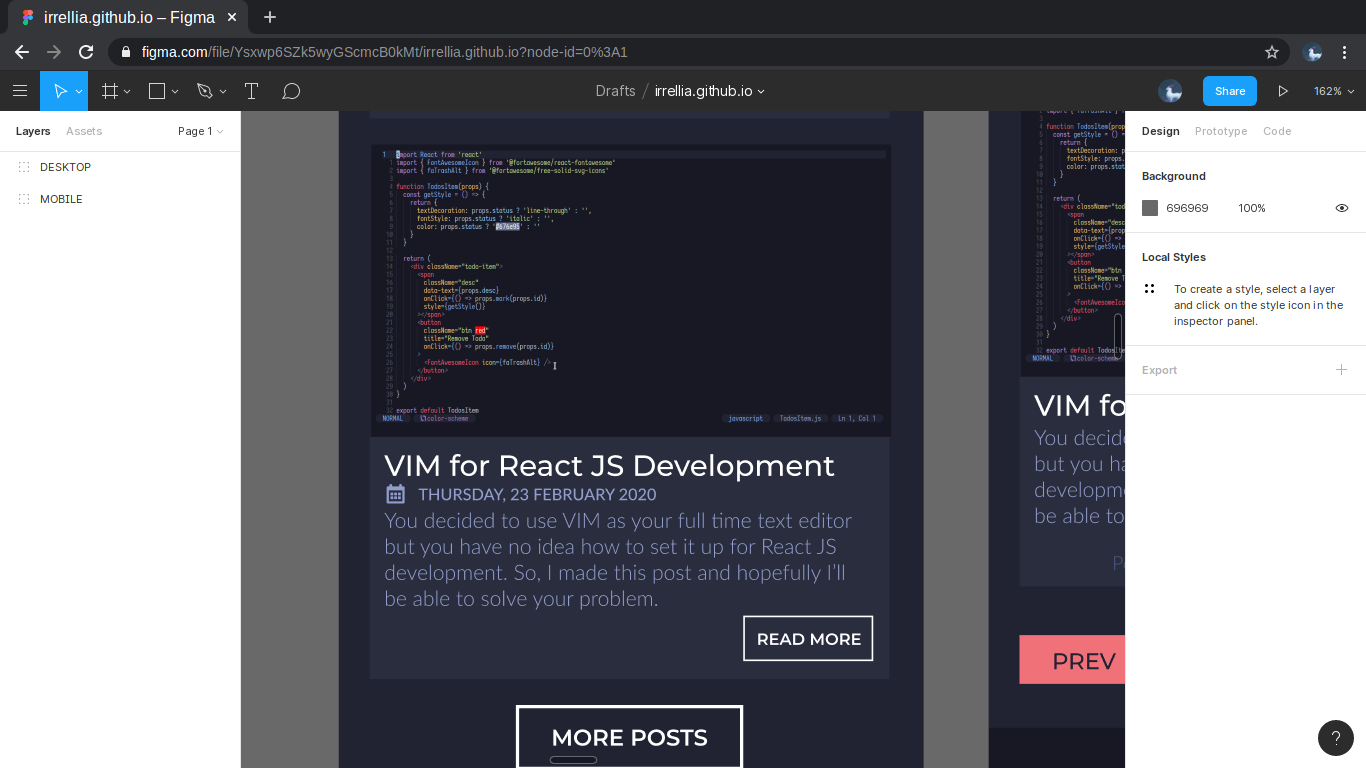This screenshot has width=1366, height=768.
Task: Switch to the Prototype tab
Action: (1220, 131)
